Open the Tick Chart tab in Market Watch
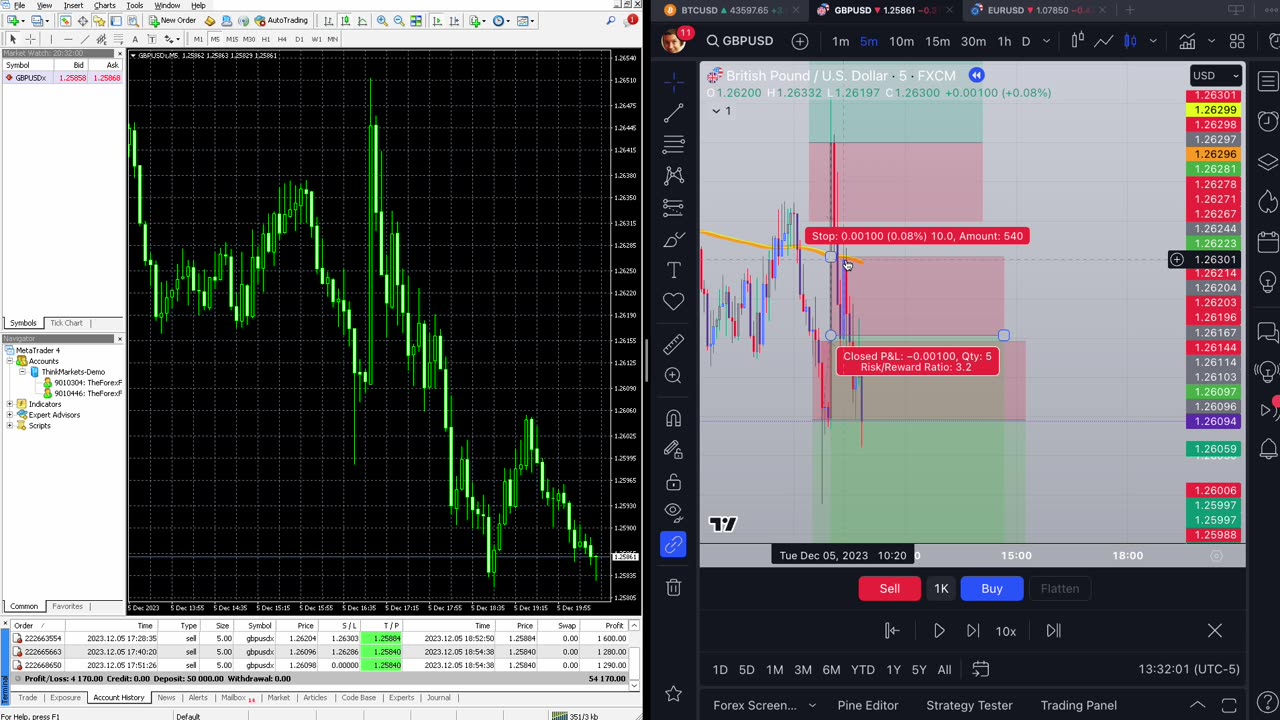 pyautogui.click(x=66, y=323)
